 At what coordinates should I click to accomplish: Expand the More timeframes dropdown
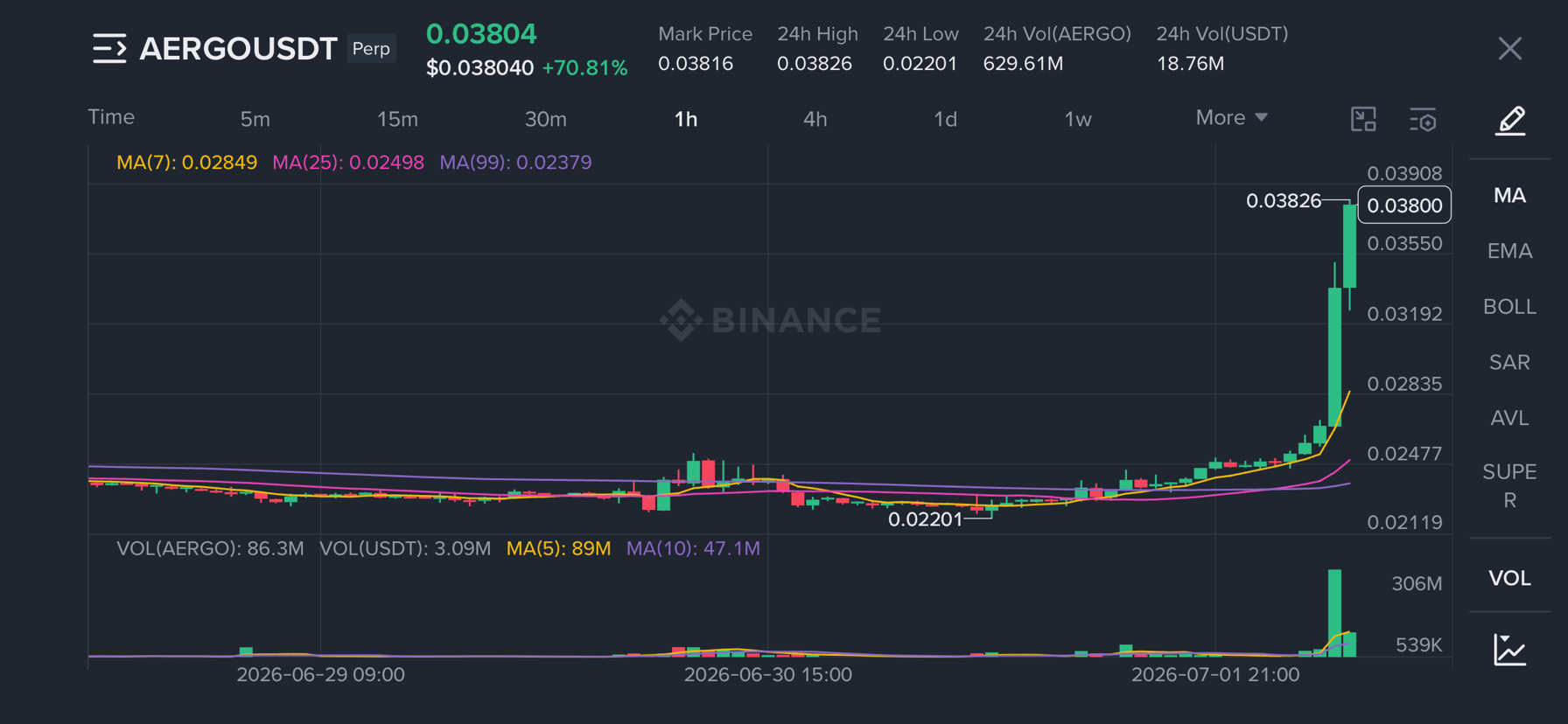[x=1231, y=117]
